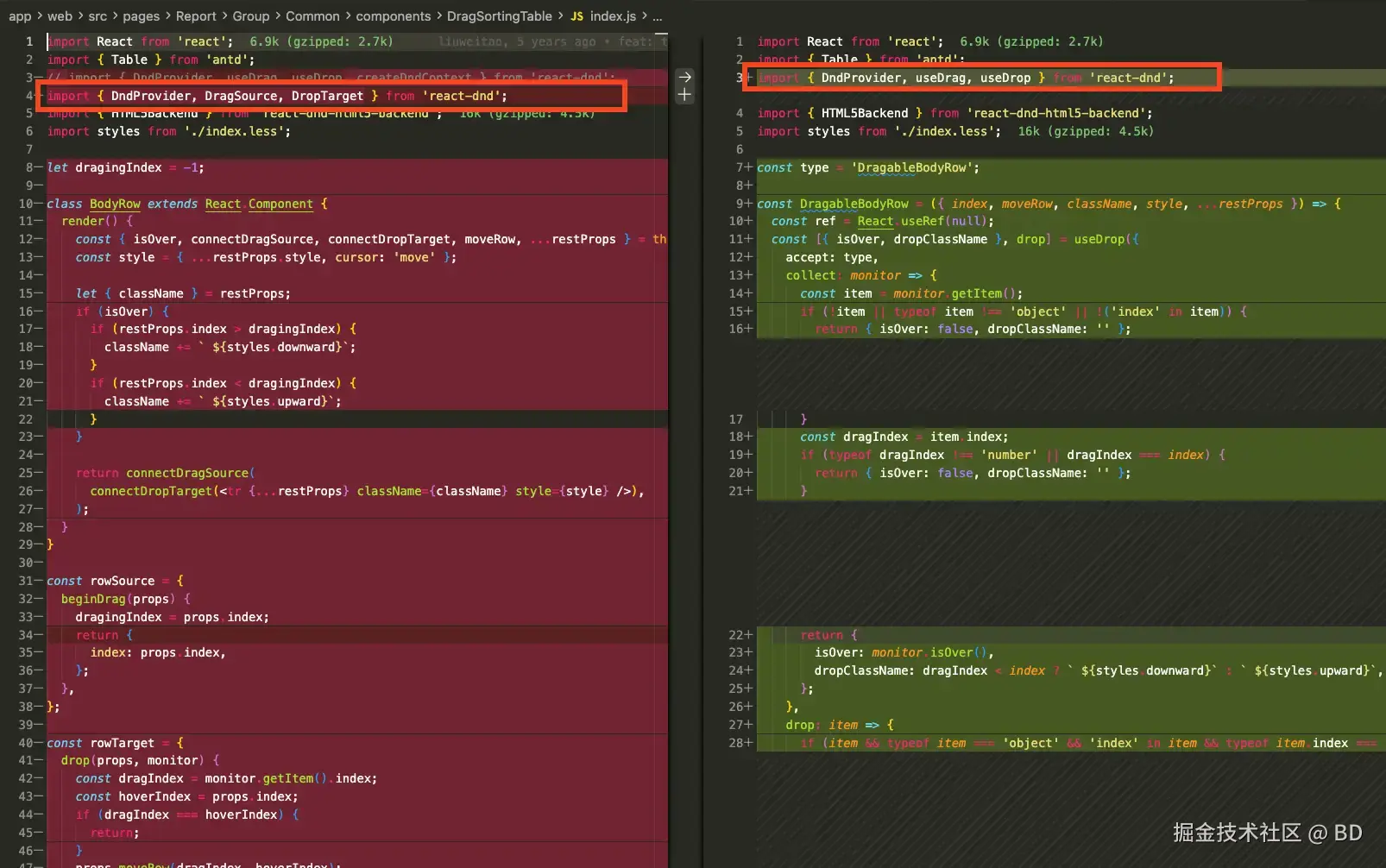Select index.js in the breadcrumb path
1386x868 pixels.
pos(613,16)
